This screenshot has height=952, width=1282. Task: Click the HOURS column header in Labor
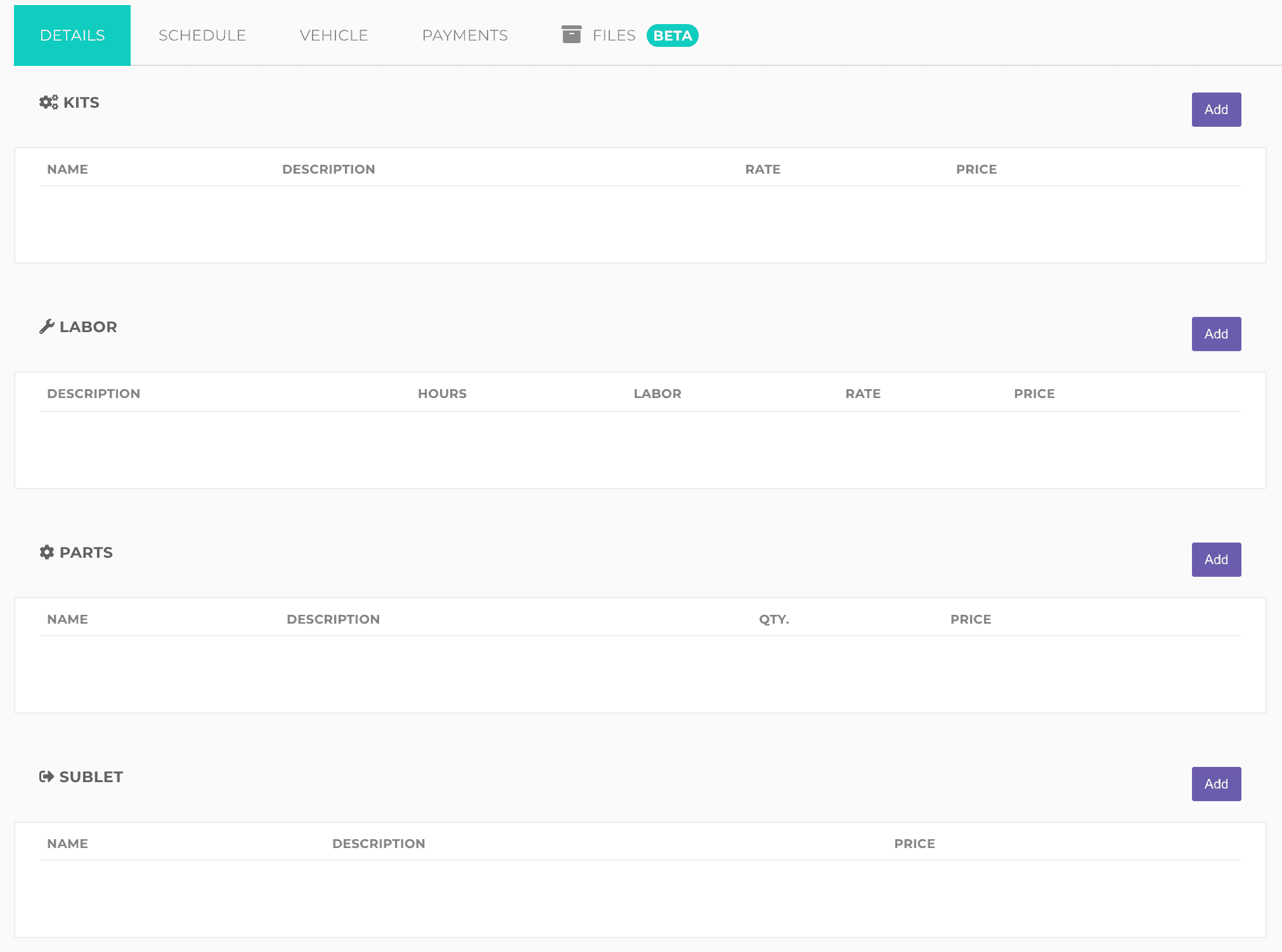click(442, 394)
